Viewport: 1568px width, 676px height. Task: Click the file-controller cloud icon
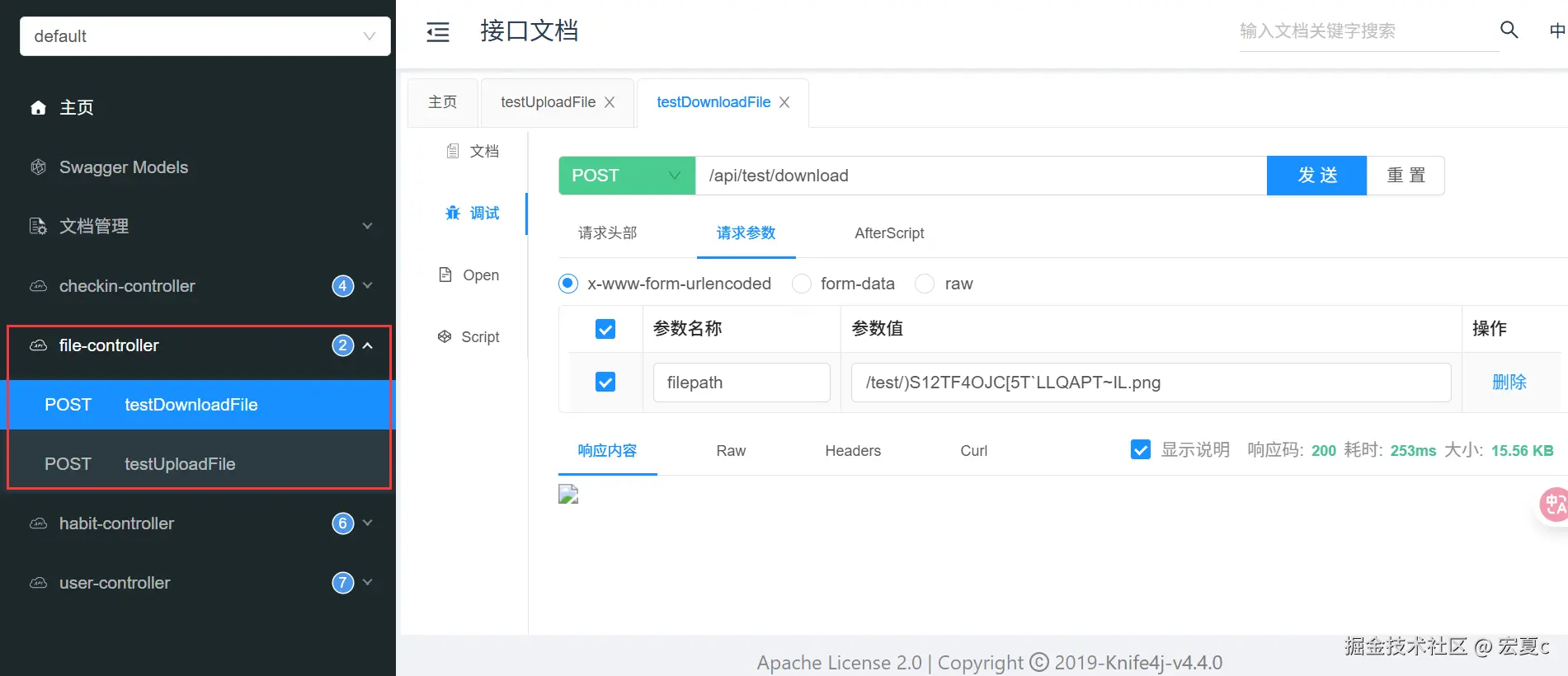click(38, 345)
